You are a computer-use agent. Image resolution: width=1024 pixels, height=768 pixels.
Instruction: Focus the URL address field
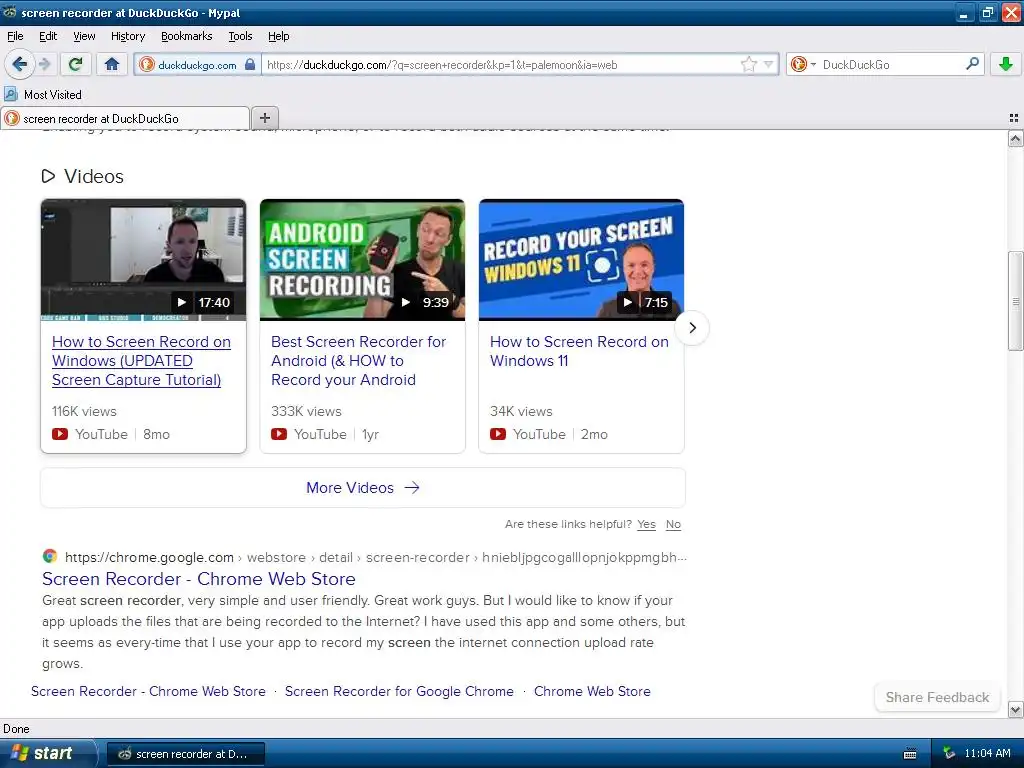pos(500,65)
